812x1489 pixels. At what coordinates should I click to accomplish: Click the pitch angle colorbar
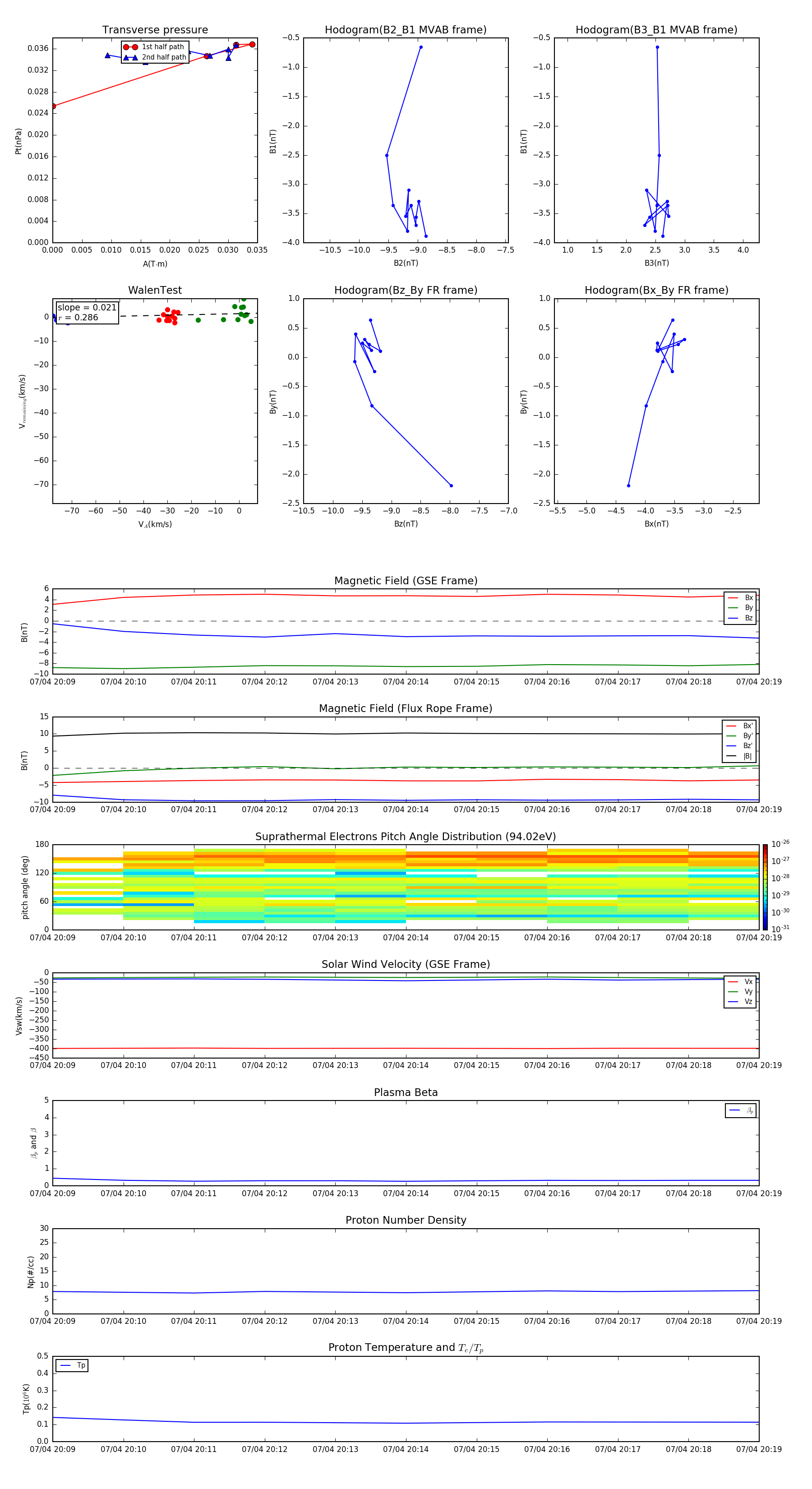tap(765, 887)
